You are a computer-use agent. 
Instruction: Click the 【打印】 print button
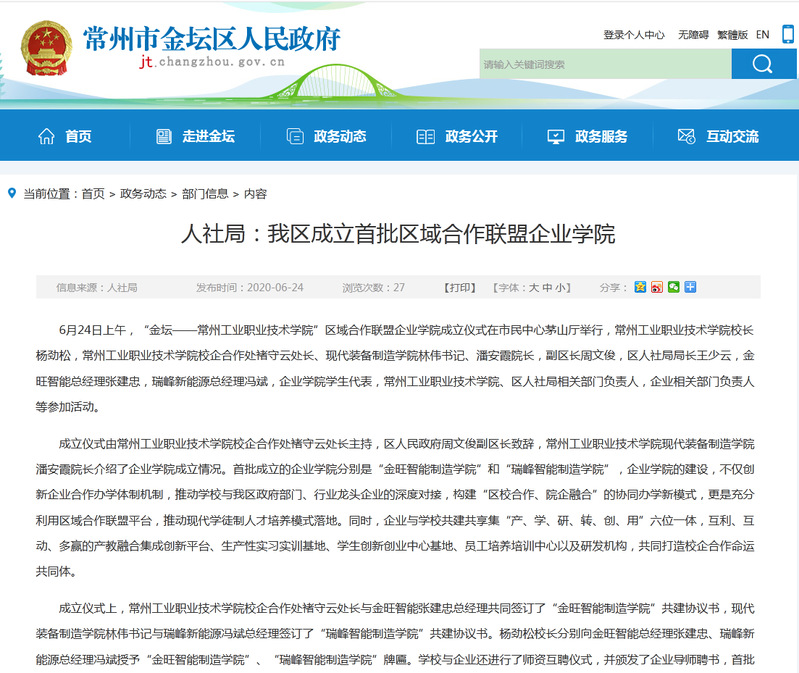point(460,287)
